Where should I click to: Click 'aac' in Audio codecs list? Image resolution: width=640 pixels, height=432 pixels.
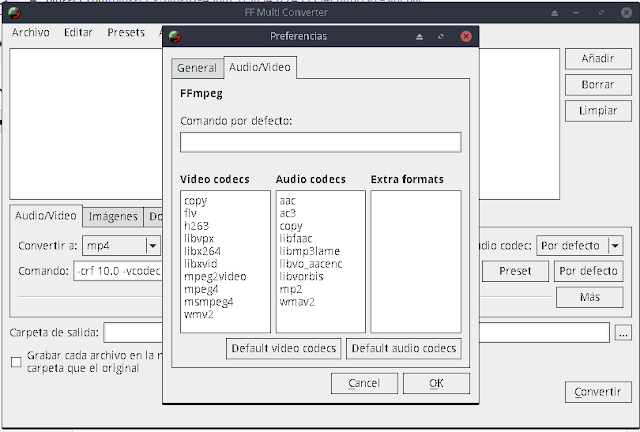tap(287, 201)
